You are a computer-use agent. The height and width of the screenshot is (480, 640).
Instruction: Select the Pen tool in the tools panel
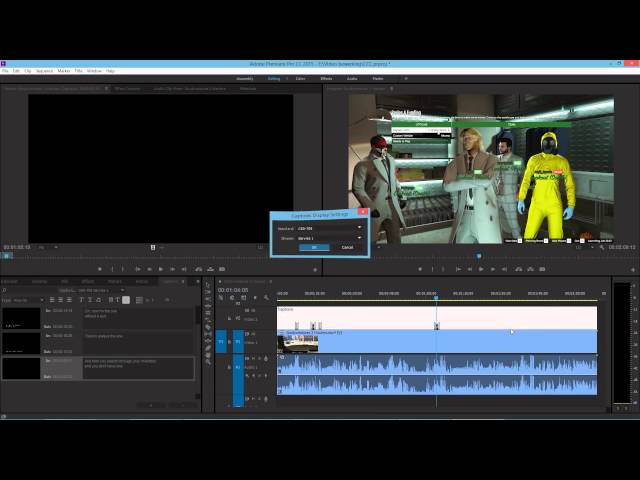coord(208,348)
